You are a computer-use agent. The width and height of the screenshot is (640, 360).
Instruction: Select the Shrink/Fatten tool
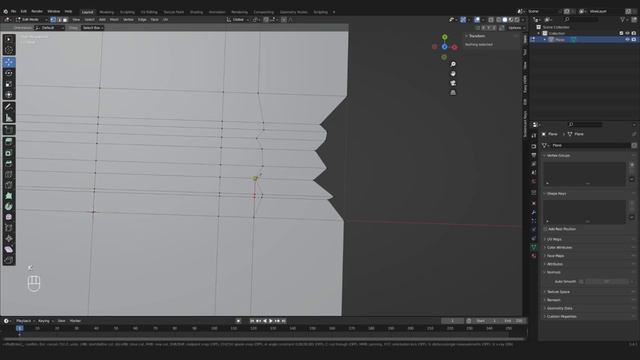(9, 239)
